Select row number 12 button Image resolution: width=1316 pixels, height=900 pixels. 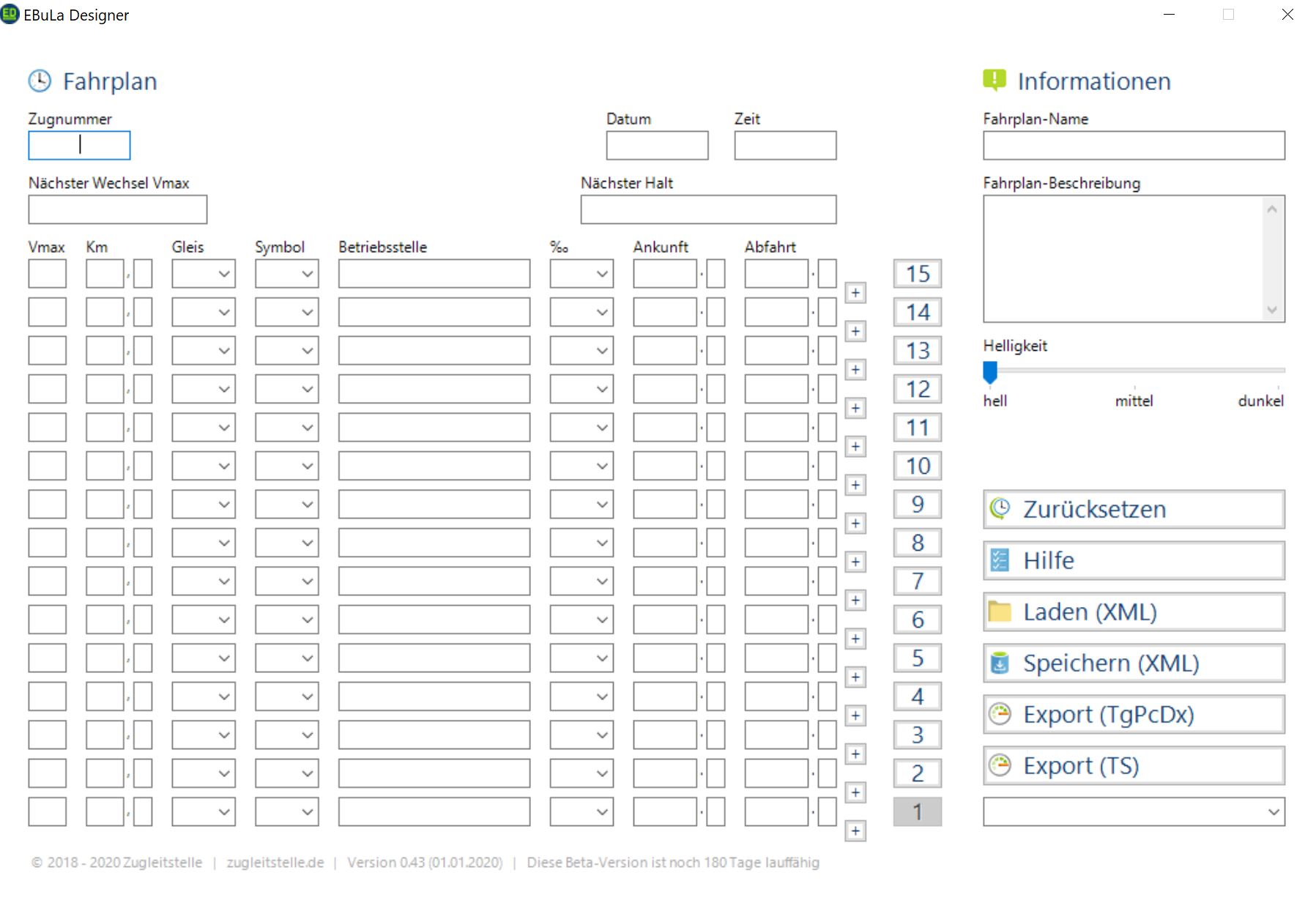tap(918, 389)
